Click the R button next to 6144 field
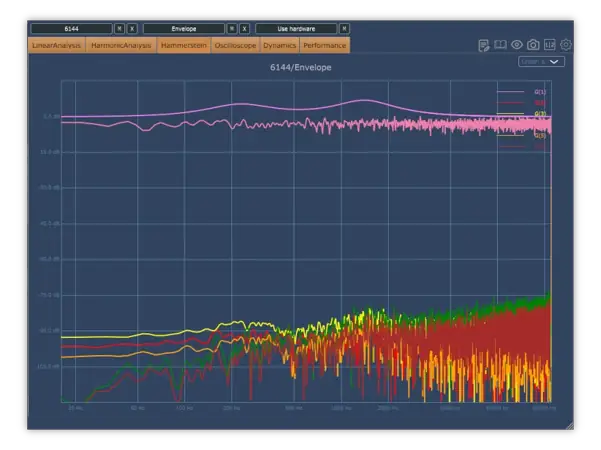Viewport: 601px width, 450px height. point(120,29)
